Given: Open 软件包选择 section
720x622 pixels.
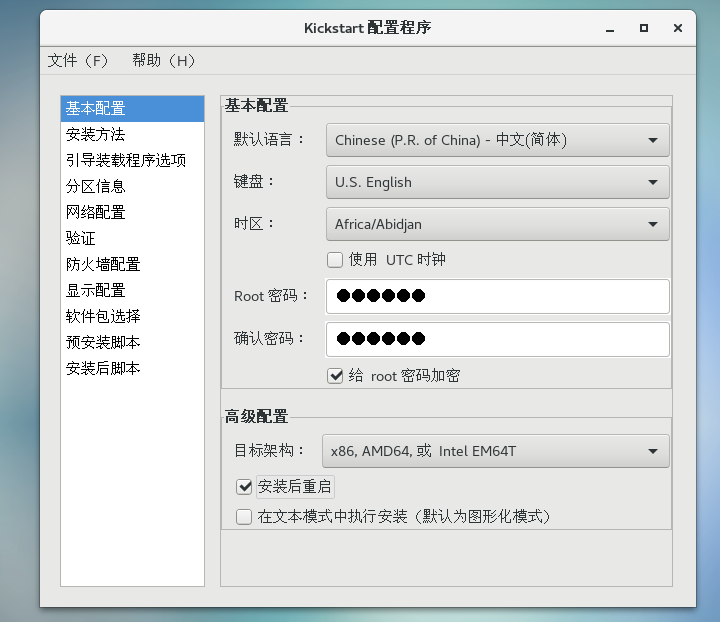Looking at the screenshot, I should pyautogui.click(x=132, y=316).
